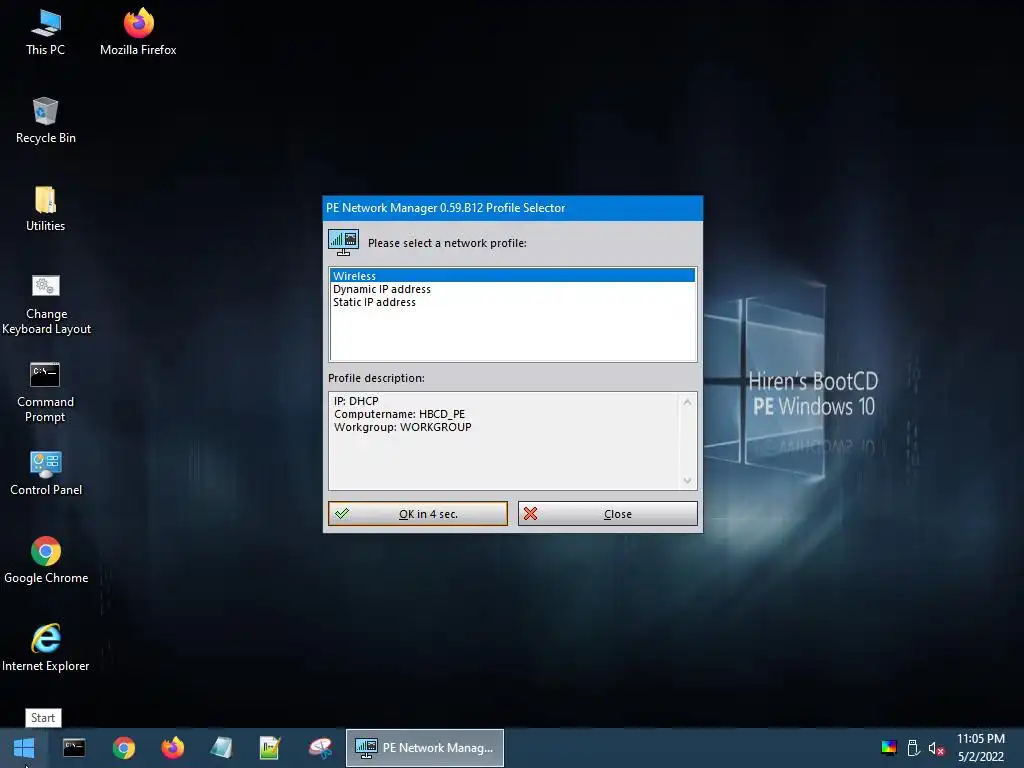Select Change Keyboard Layout desktop icon
The width and height of the screenshot is (1024, 768).
coord(46,304)
